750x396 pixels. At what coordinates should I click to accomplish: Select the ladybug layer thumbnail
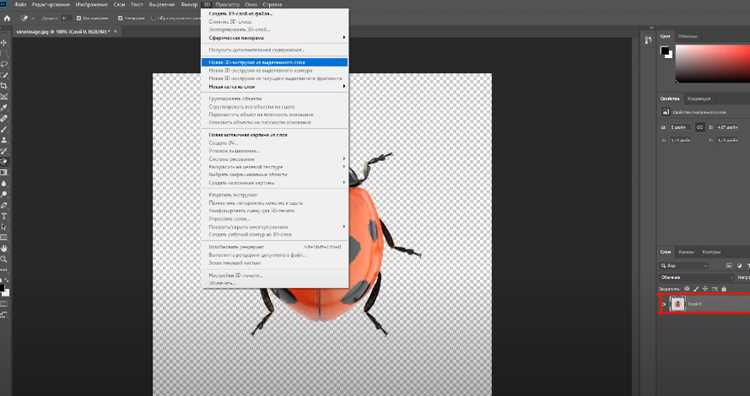coord(677,304)
